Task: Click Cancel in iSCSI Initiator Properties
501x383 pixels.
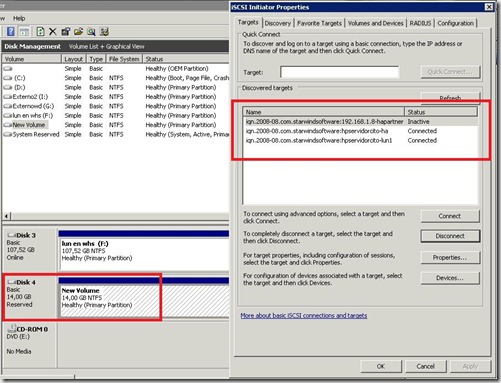Action: coord(426,366)
